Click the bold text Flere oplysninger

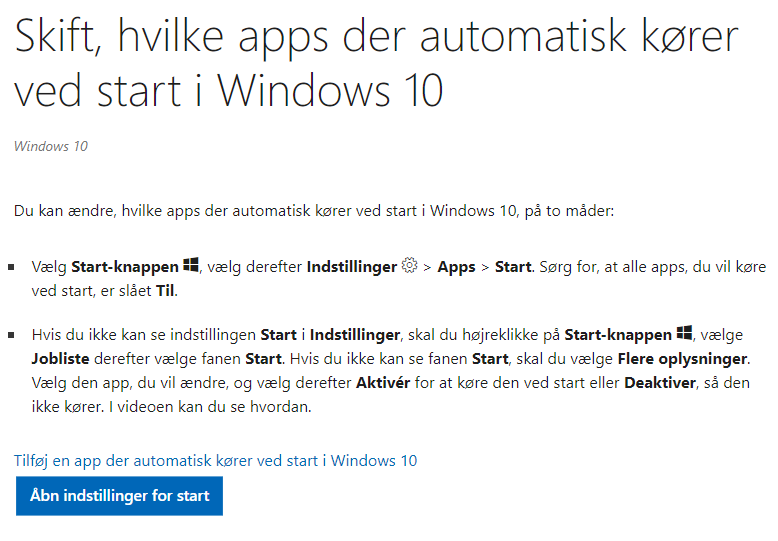682,359
